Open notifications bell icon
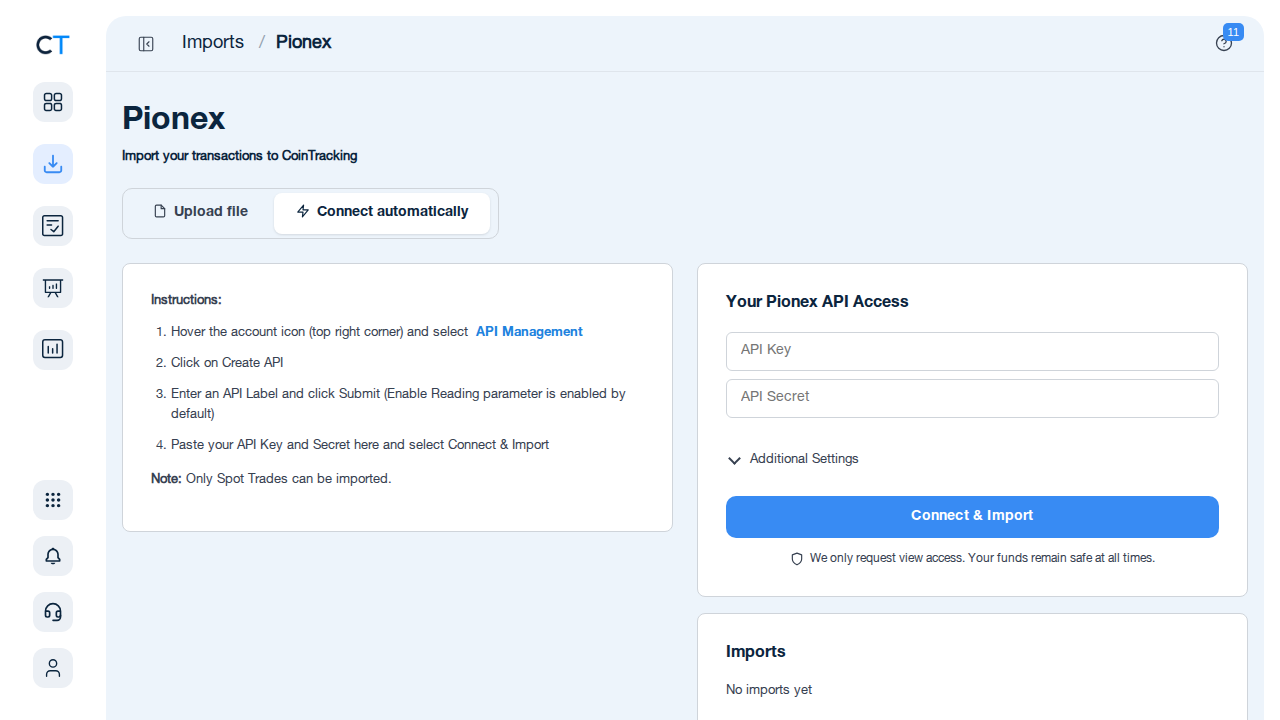 53,556
